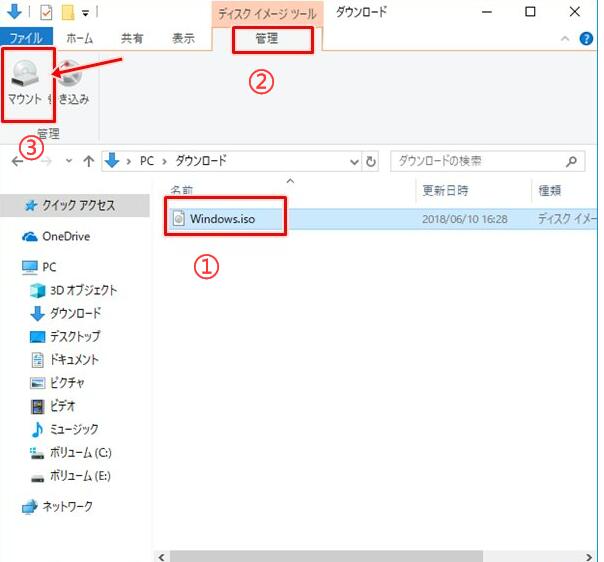Click the scroll left arrow

coord(162,557)
